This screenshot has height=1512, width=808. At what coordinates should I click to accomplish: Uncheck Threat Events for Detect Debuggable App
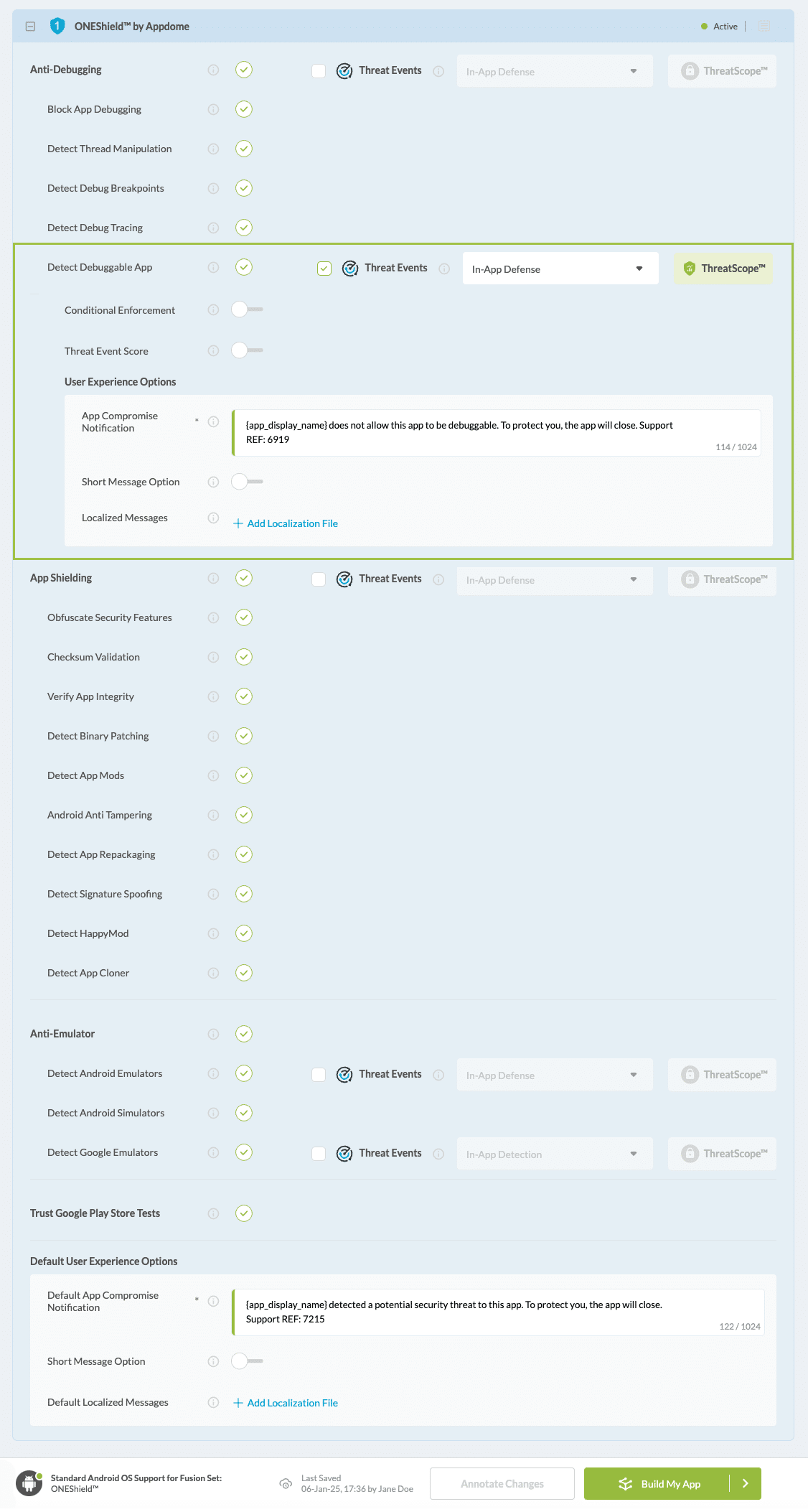[324, 269]
